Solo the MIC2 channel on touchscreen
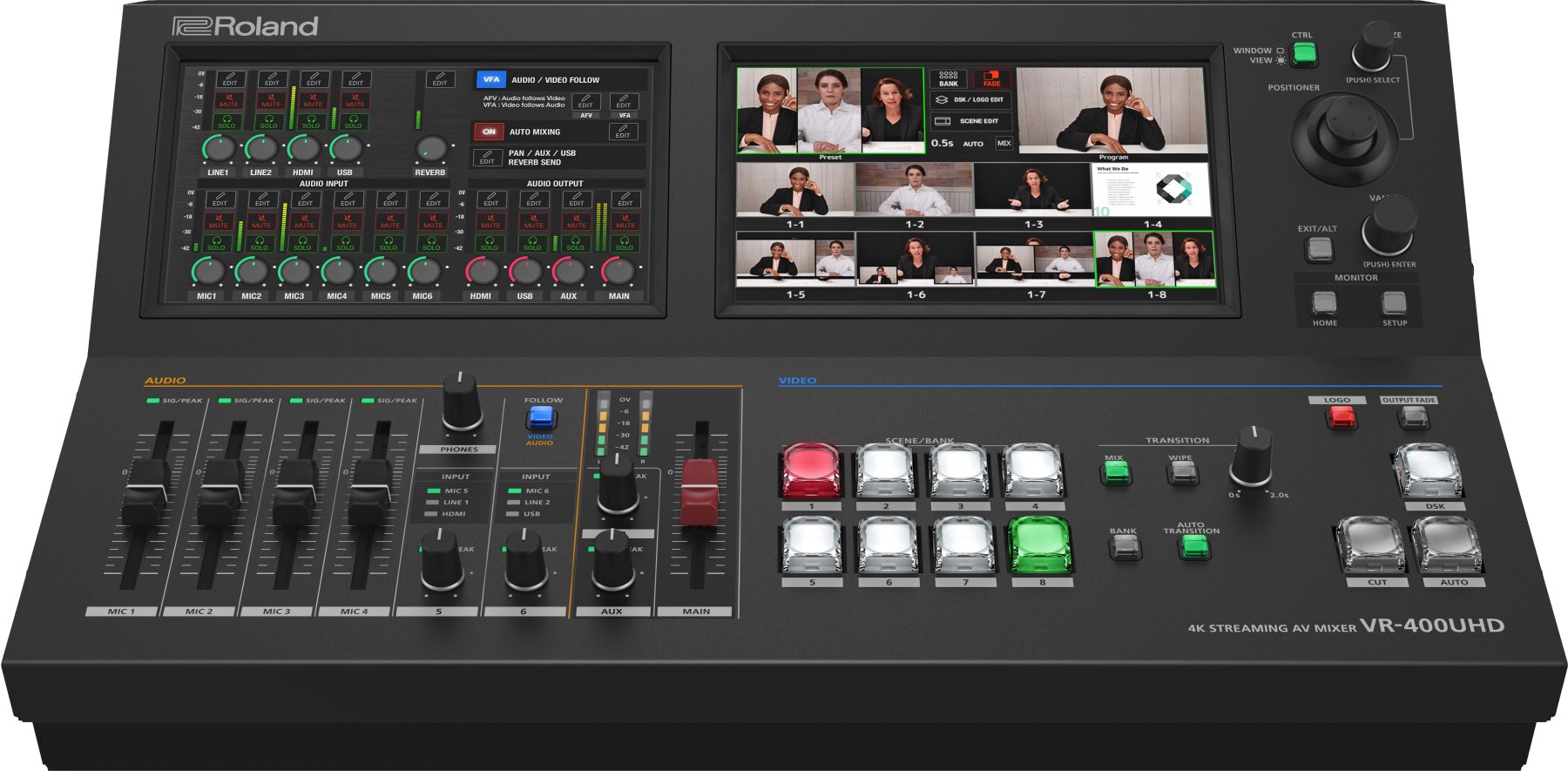The width and height of the screenshot is (1568, 771). click(260, 243)
